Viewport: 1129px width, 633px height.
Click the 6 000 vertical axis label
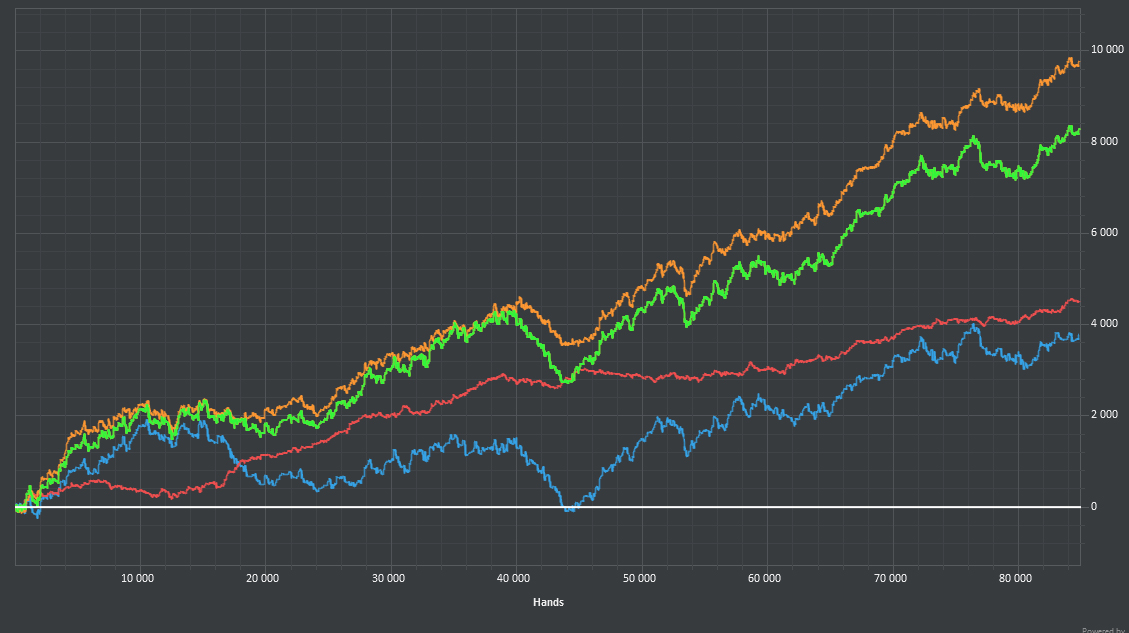click(x=1103, y=233)
